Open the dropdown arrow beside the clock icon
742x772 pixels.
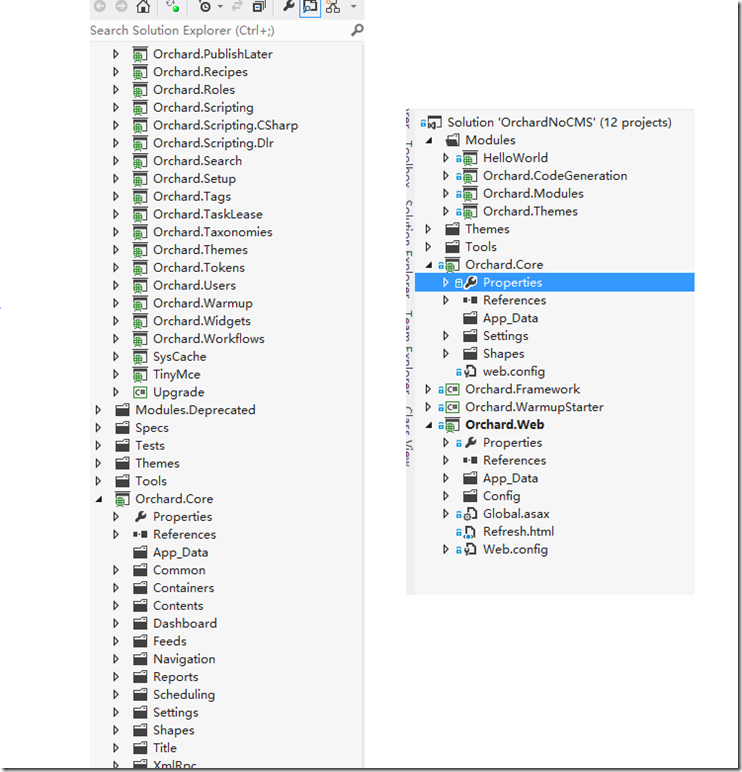click(x=220, y=6)
